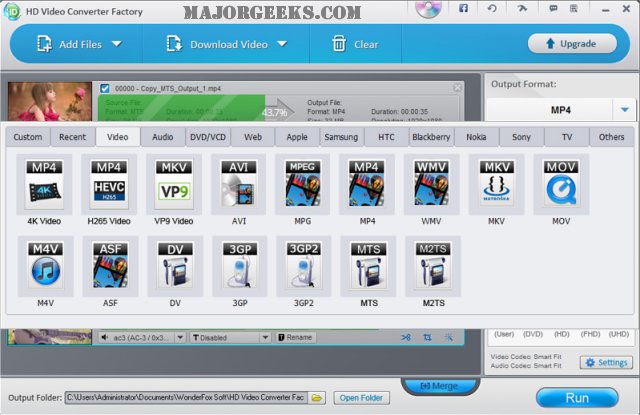Choose the 3GP format icon
The height and width of the screenshot is (415, 640).
click(240, 266)
